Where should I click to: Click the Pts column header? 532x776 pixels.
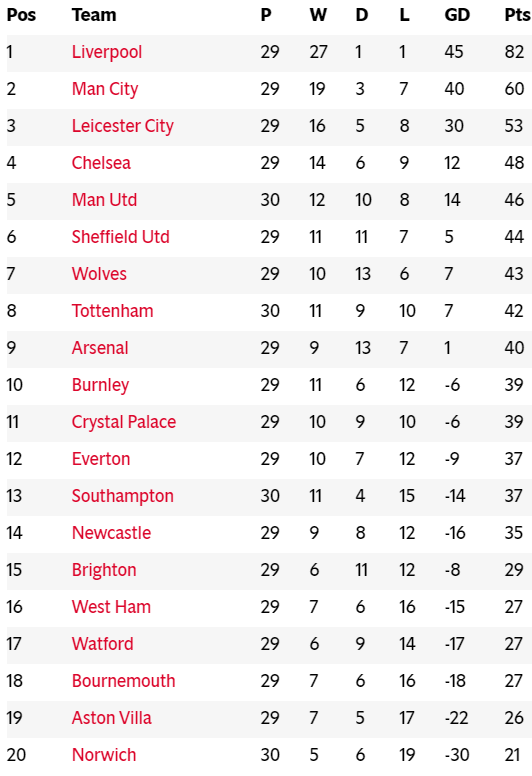click(517, 15)
